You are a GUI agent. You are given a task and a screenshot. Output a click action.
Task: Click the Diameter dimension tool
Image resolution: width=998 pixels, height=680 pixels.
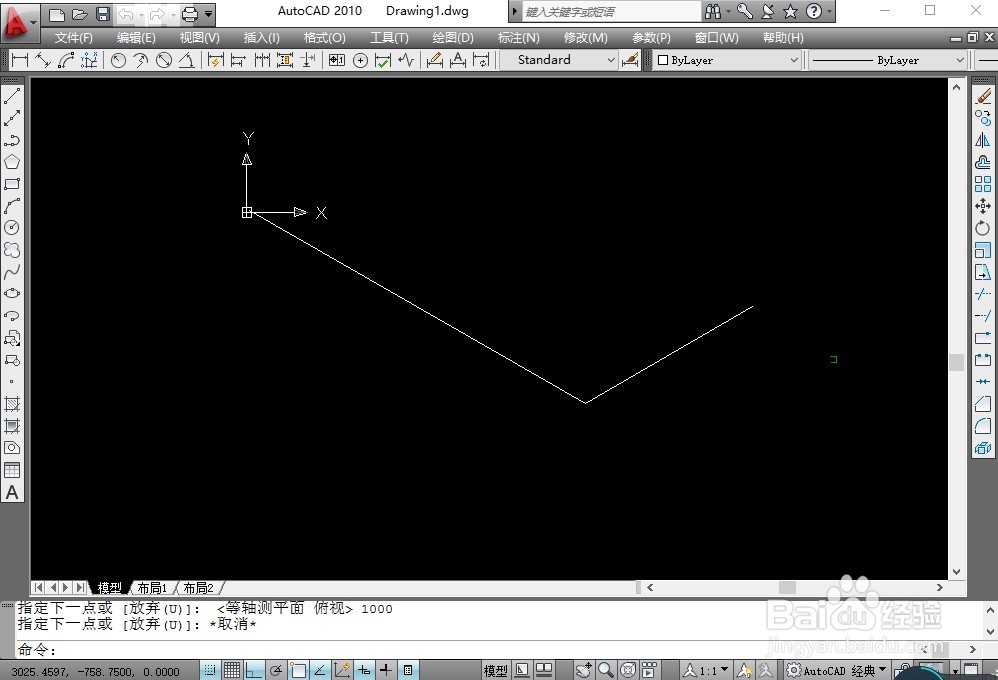pyautogui.click(x=164, y=60)
